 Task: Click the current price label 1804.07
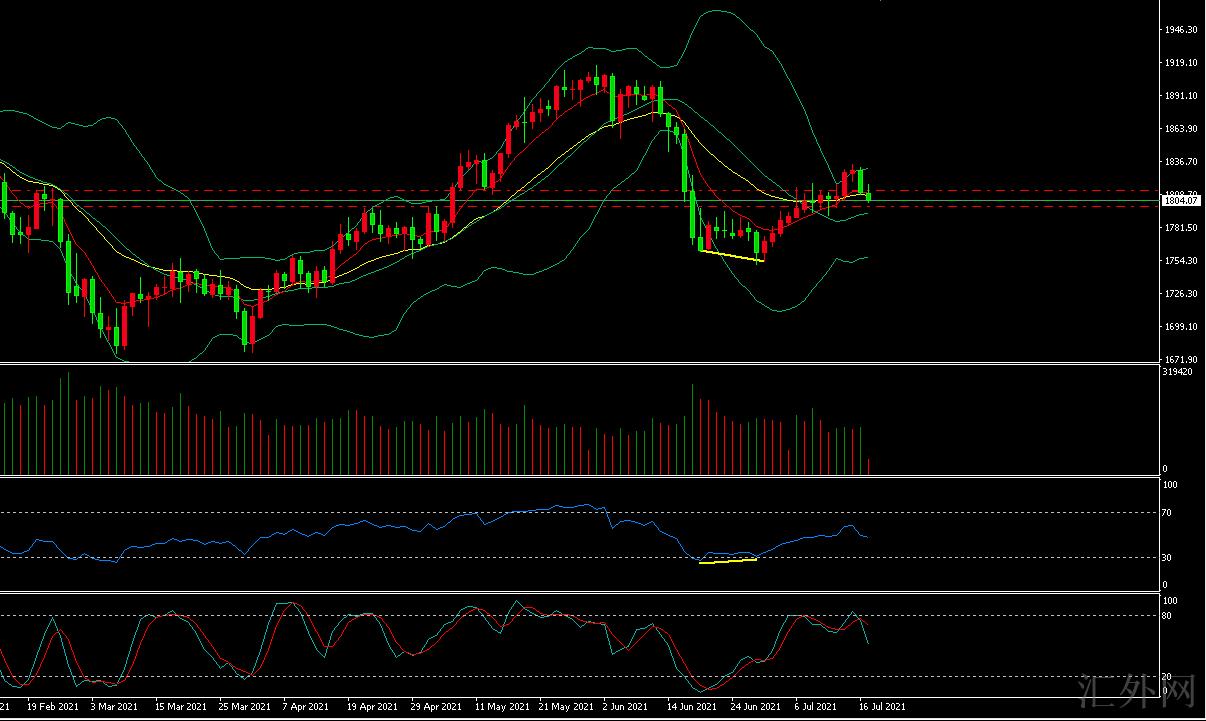tap(1180, 201)
